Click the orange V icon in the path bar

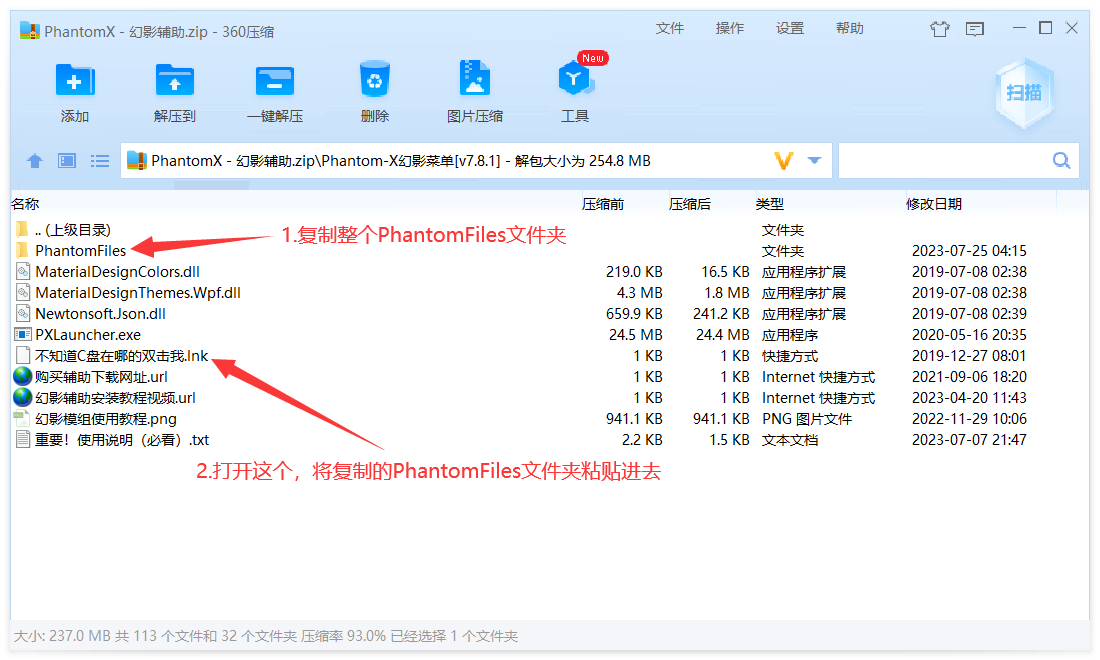point(784,161)
